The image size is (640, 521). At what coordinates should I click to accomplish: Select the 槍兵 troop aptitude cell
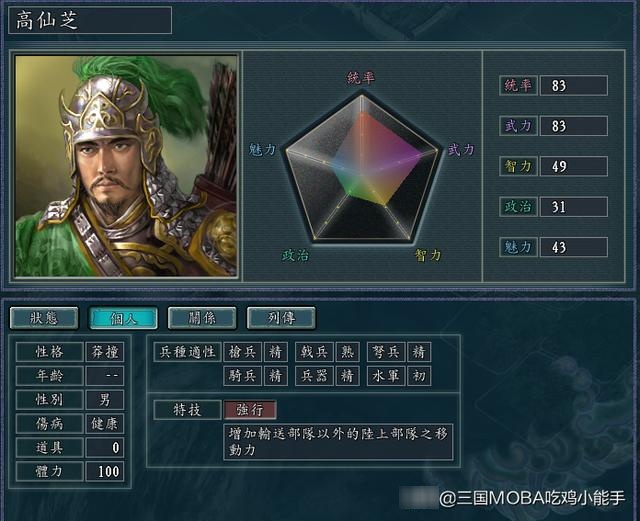pyautogui.click(x=242, y=352)
